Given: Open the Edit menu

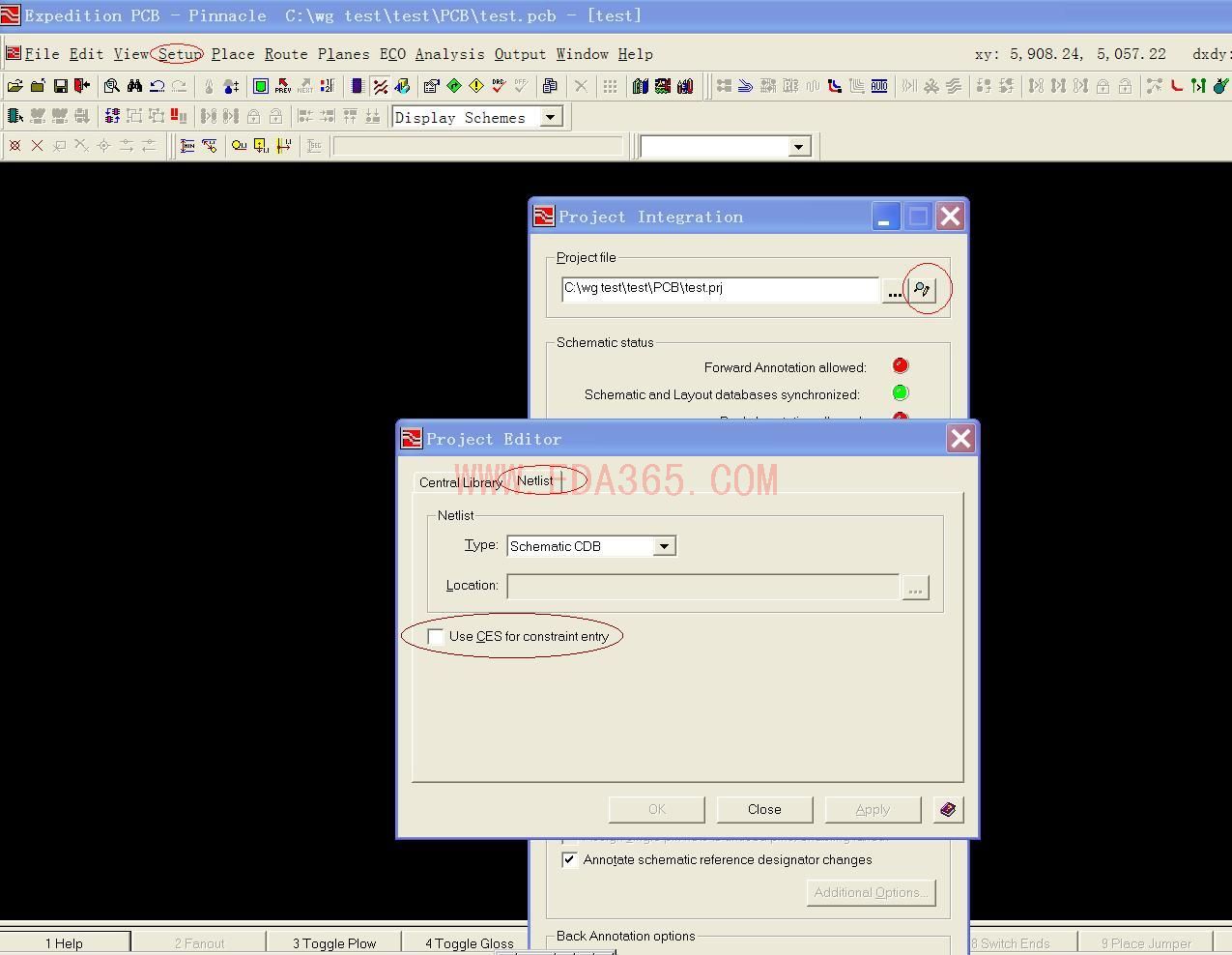Looking at the screenshot, I should tap(86, 54).
